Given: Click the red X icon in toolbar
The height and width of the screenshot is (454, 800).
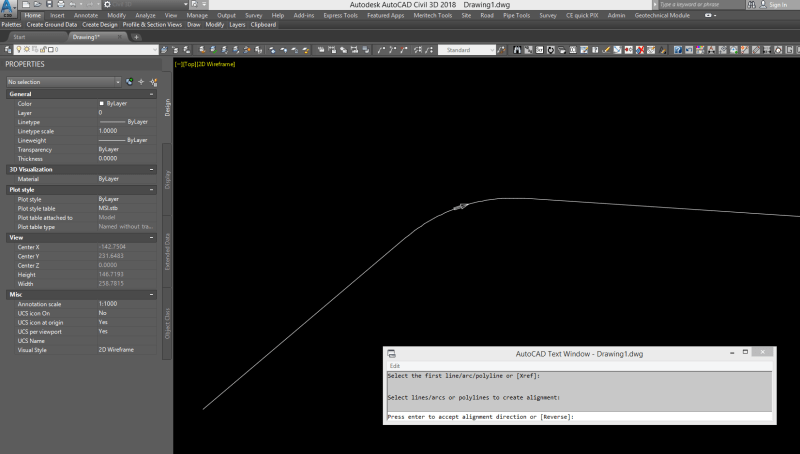Looking at the screenshot, I should click(640, 49).
